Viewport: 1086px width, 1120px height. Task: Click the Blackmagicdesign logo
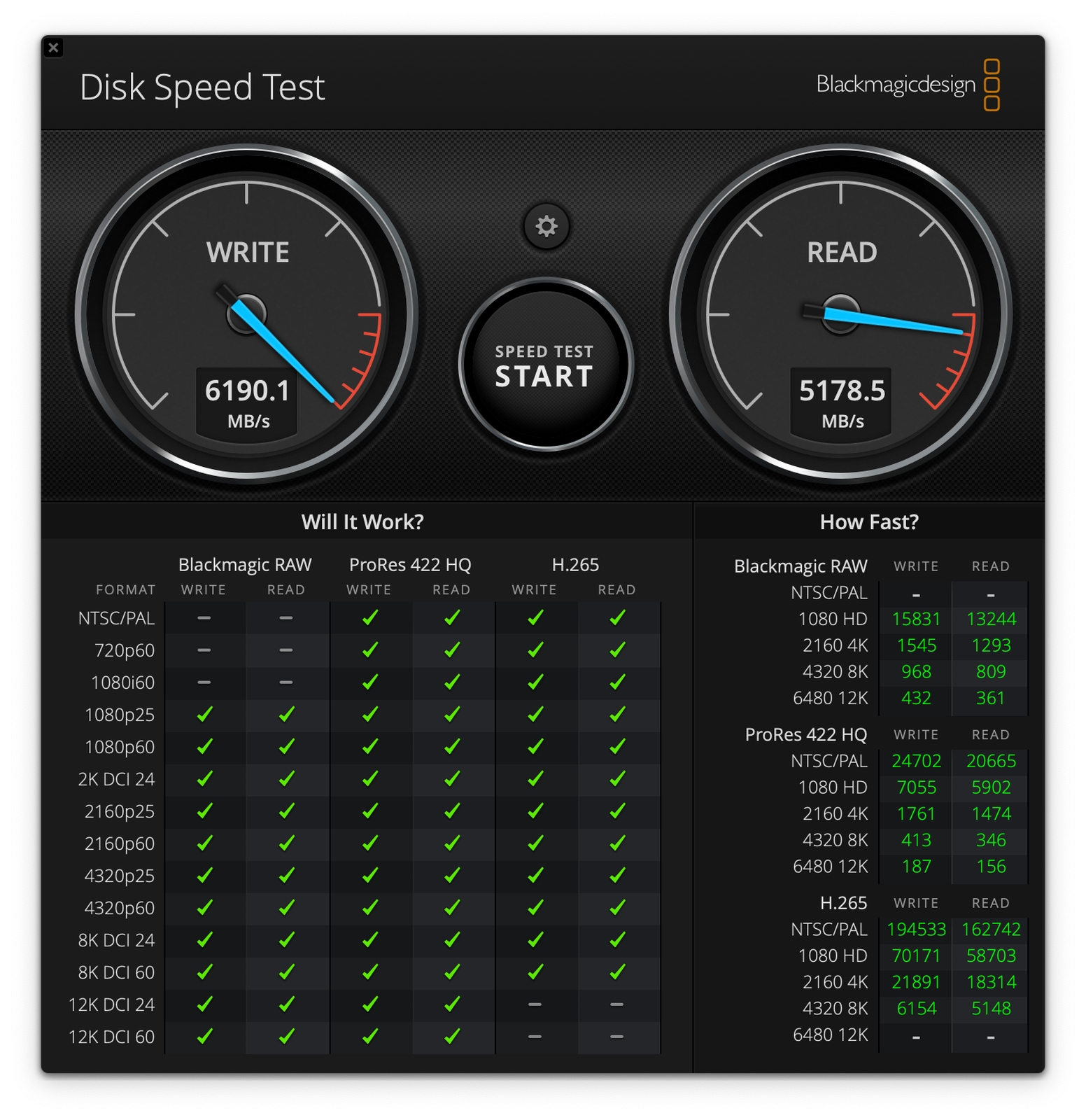[908, 85]
